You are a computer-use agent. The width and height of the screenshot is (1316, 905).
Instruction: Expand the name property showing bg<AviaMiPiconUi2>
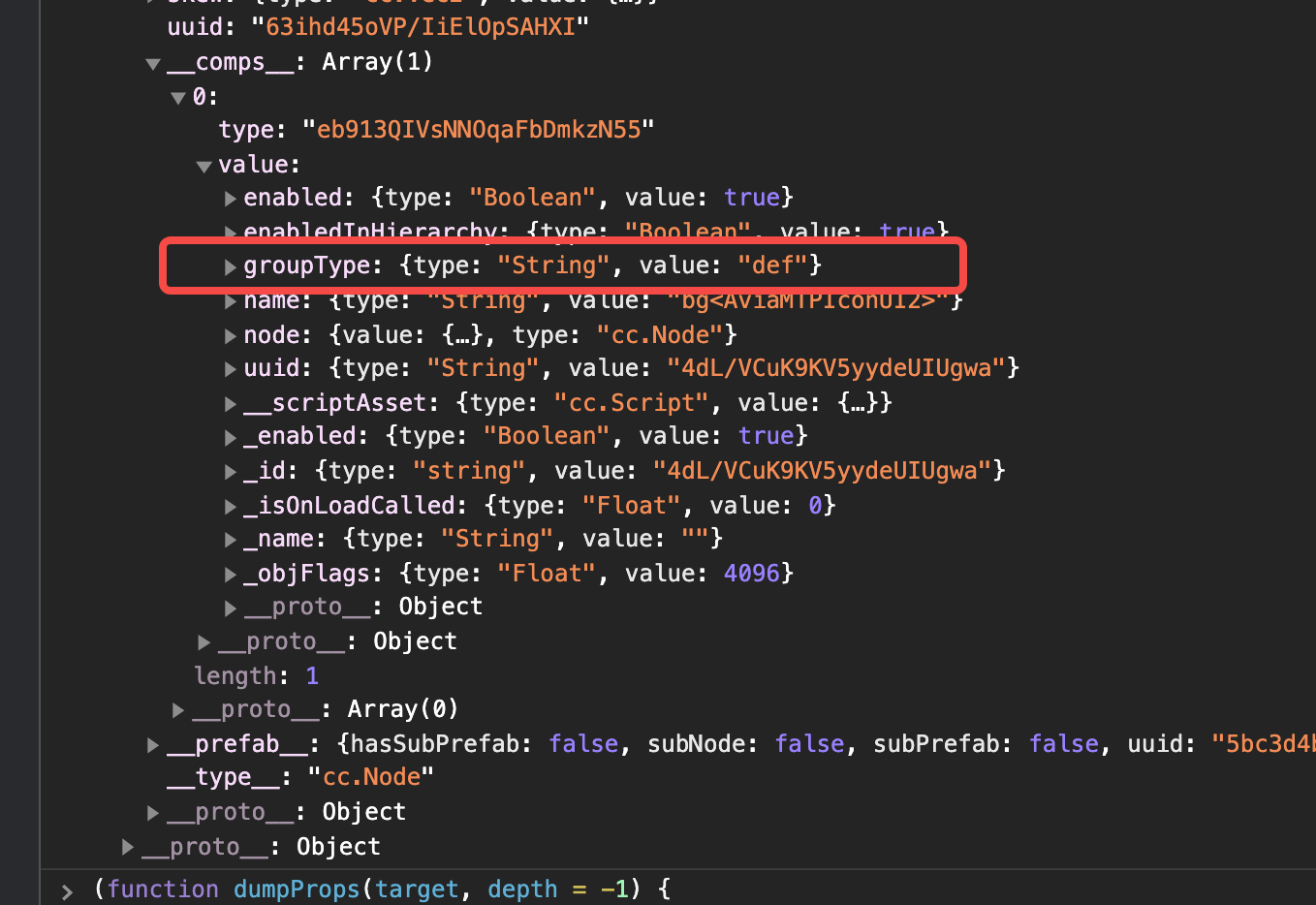tap(231, 300)
